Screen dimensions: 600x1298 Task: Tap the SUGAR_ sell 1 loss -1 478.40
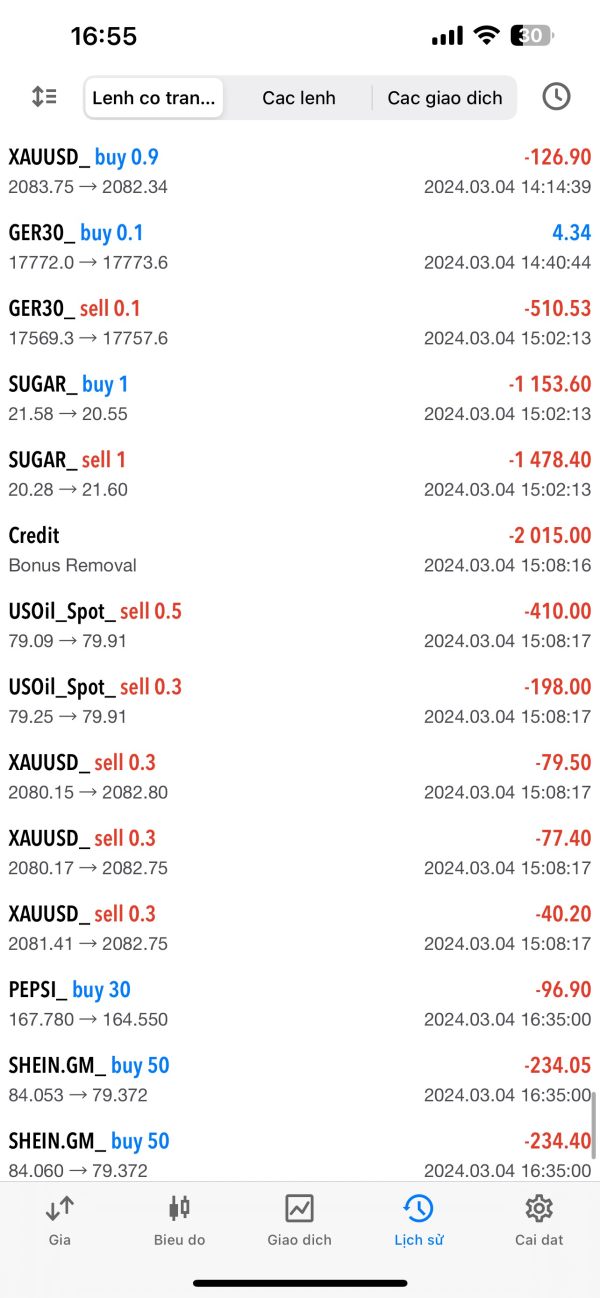tap(549, 460)
